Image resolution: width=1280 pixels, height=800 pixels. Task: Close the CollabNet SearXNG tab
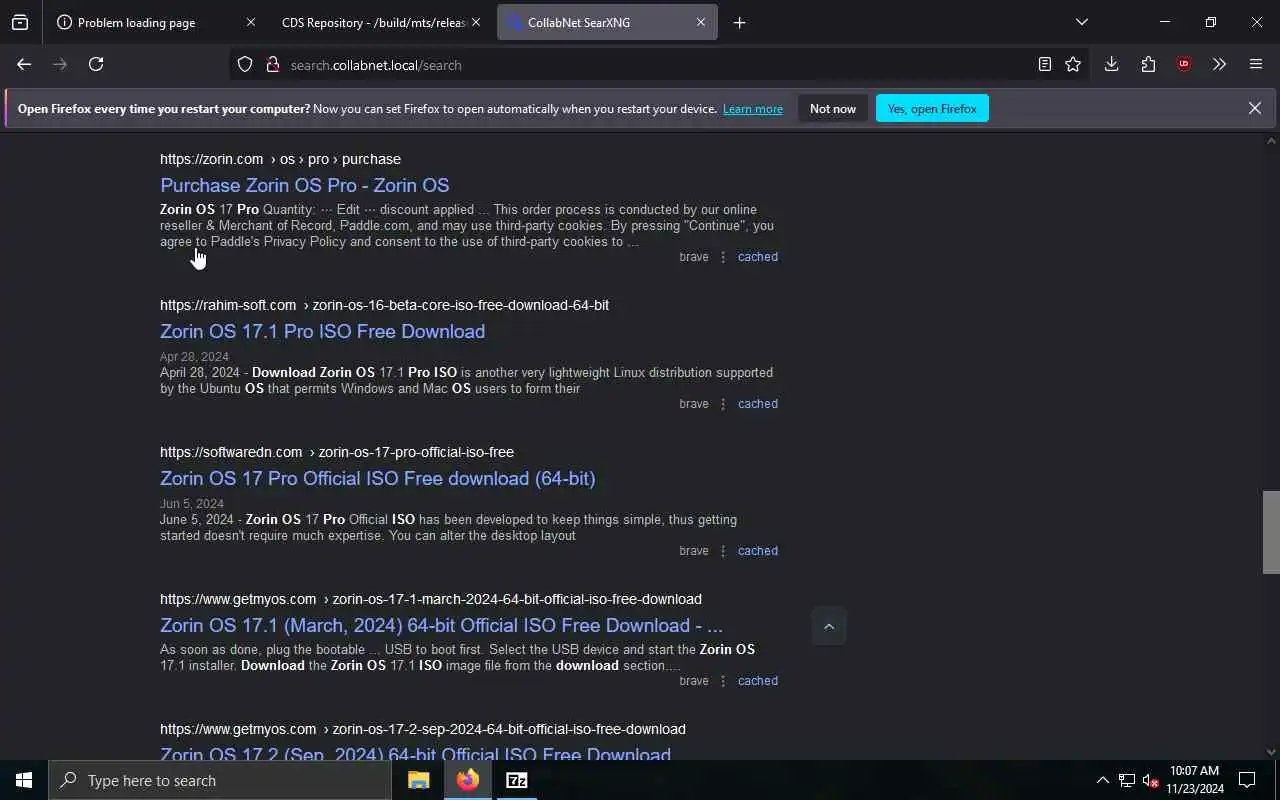pyautogui.click(x=701, y=22)
